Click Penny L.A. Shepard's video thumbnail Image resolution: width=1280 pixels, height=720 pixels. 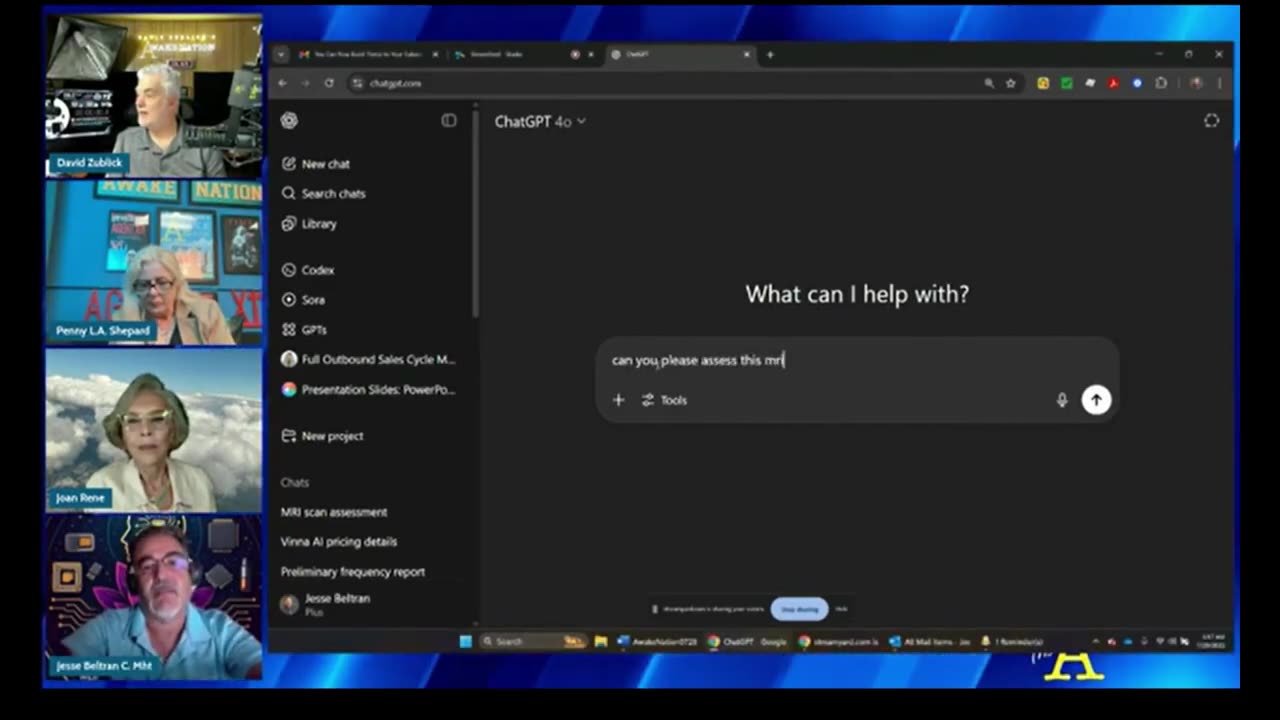[x=154, y=263]
